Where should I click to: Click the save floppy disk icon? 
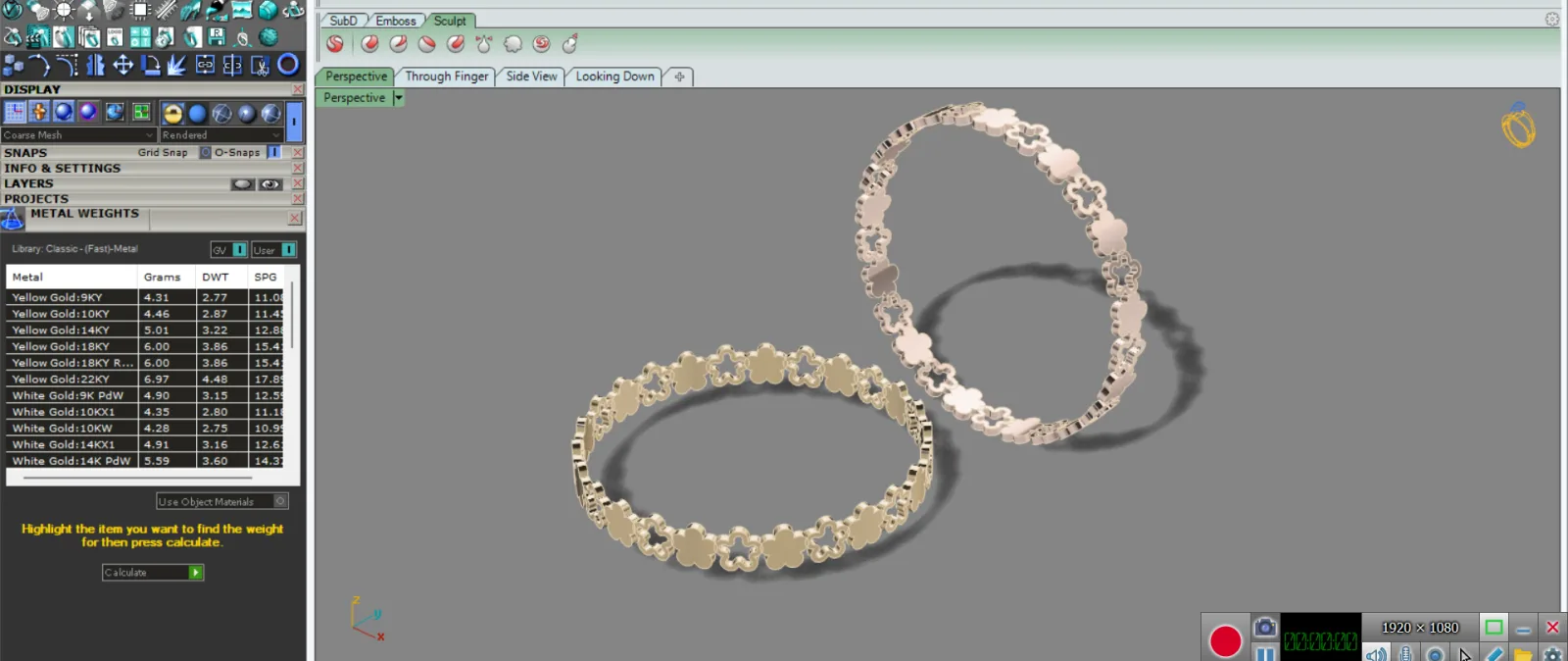pos(217,37)
